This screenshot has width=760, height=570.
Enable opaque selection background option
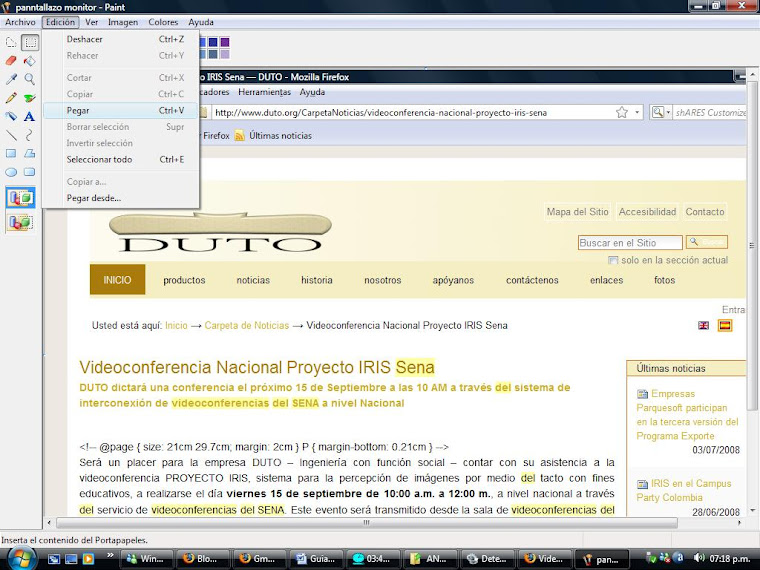click(20, 198)
